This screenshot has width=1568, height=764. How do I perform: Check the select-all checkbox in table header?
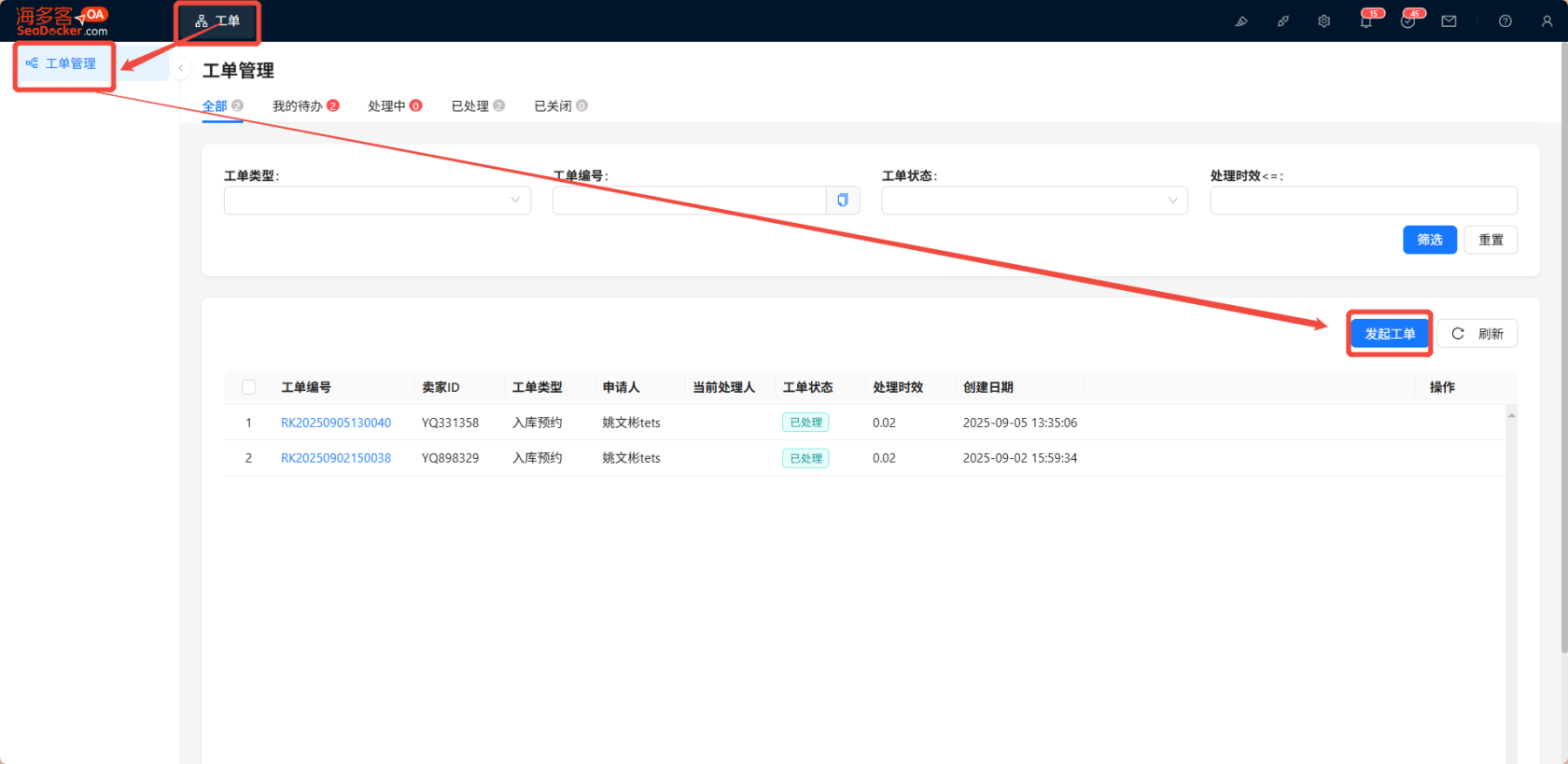[x=249, y=387]
